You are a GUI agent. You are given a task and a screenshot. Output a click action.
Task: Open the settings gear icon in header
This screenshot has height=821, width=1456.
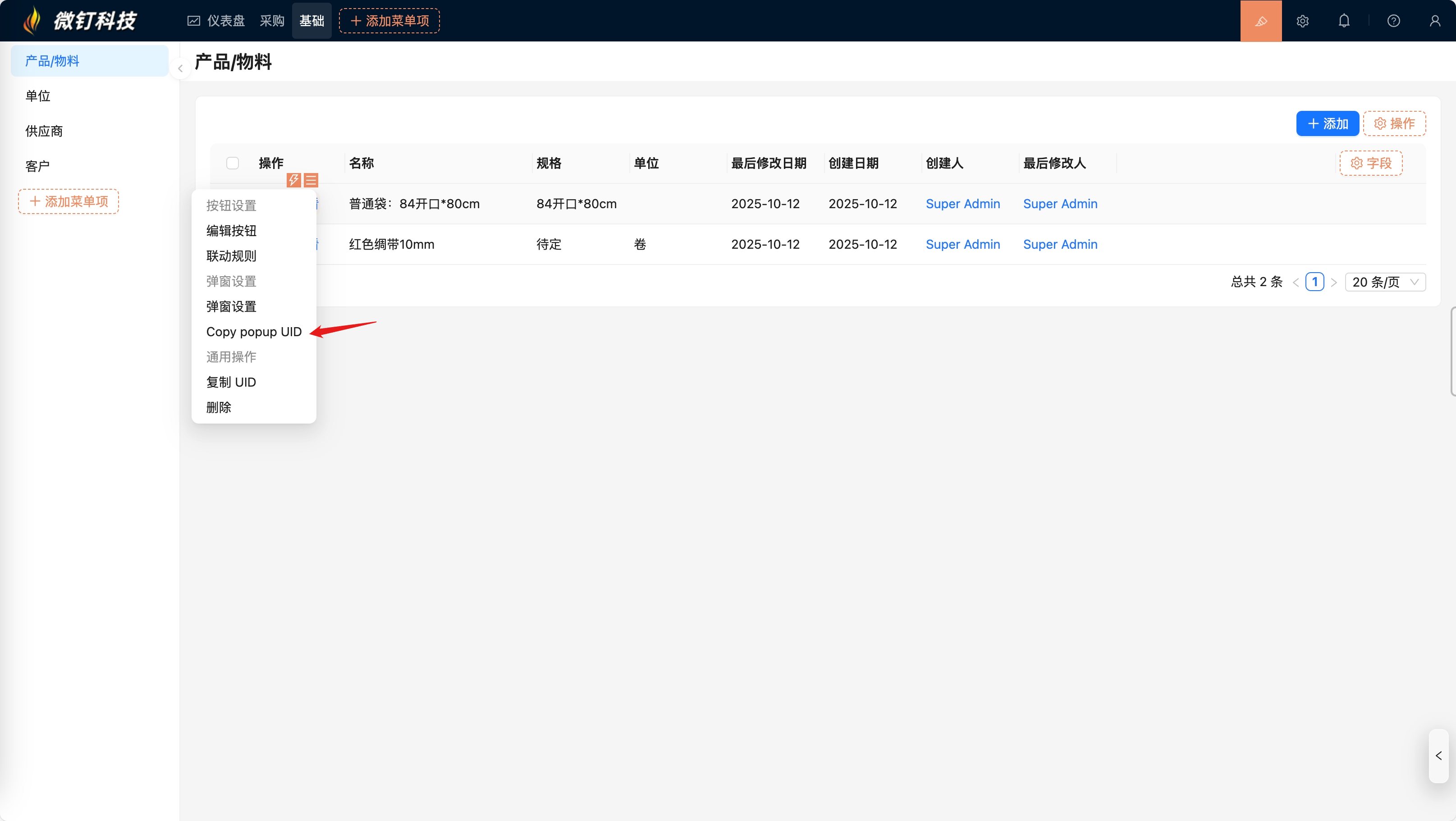click(1302, 21)
